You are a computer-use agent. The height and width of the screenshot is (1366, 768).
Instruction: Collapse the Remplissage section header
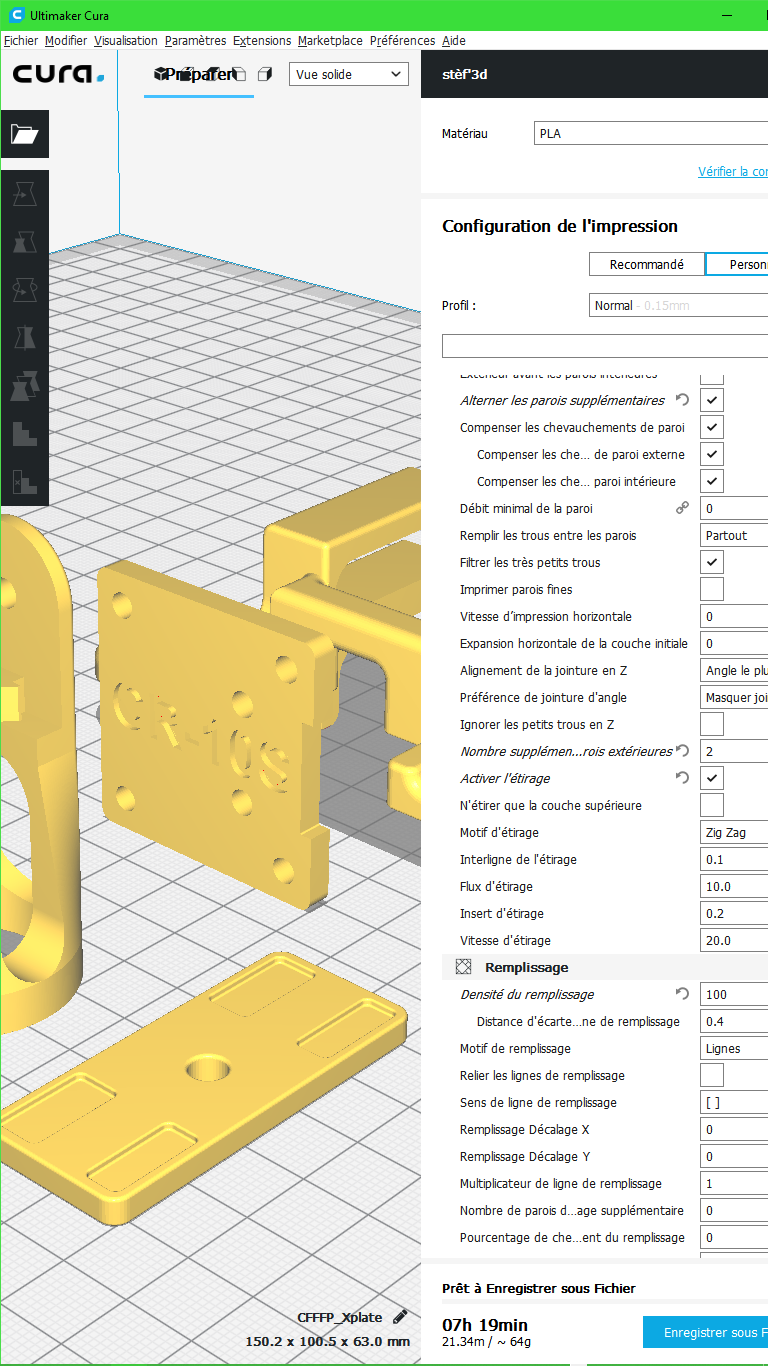click(605, 967)
